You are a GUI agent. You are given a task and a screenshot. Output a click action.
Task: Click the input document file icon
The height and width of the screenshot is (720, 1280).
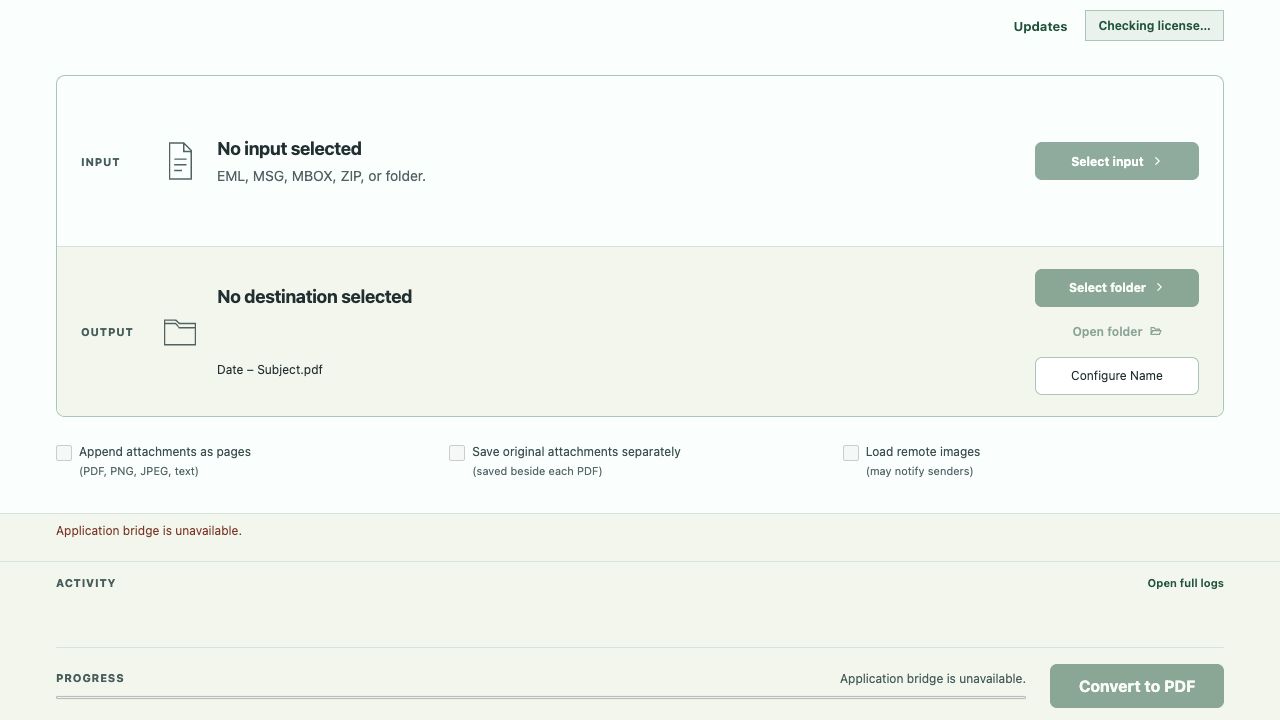point(180,161)
